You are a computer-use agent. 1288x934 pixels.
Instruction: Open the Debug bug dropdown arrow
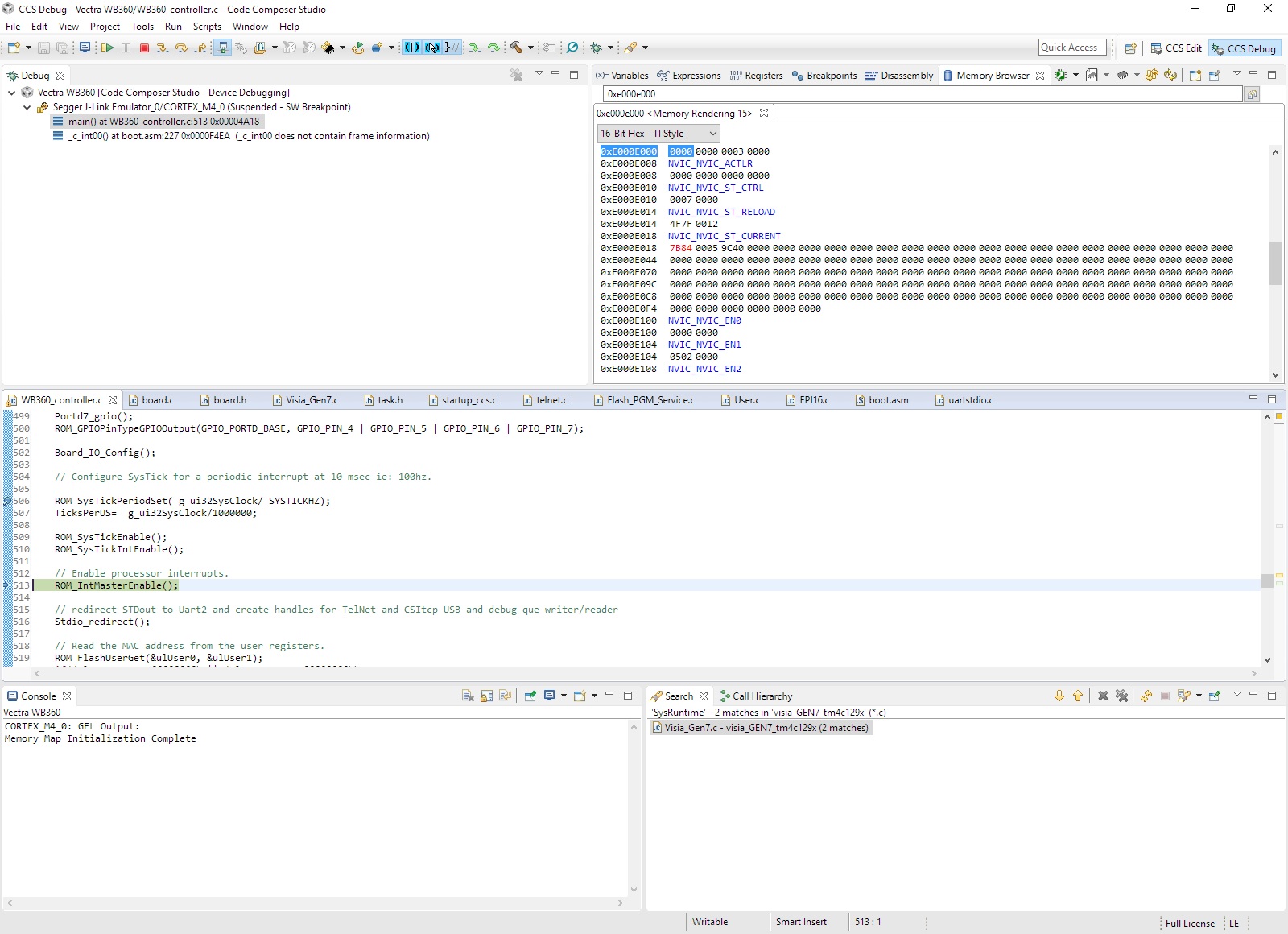click(610, 48)
